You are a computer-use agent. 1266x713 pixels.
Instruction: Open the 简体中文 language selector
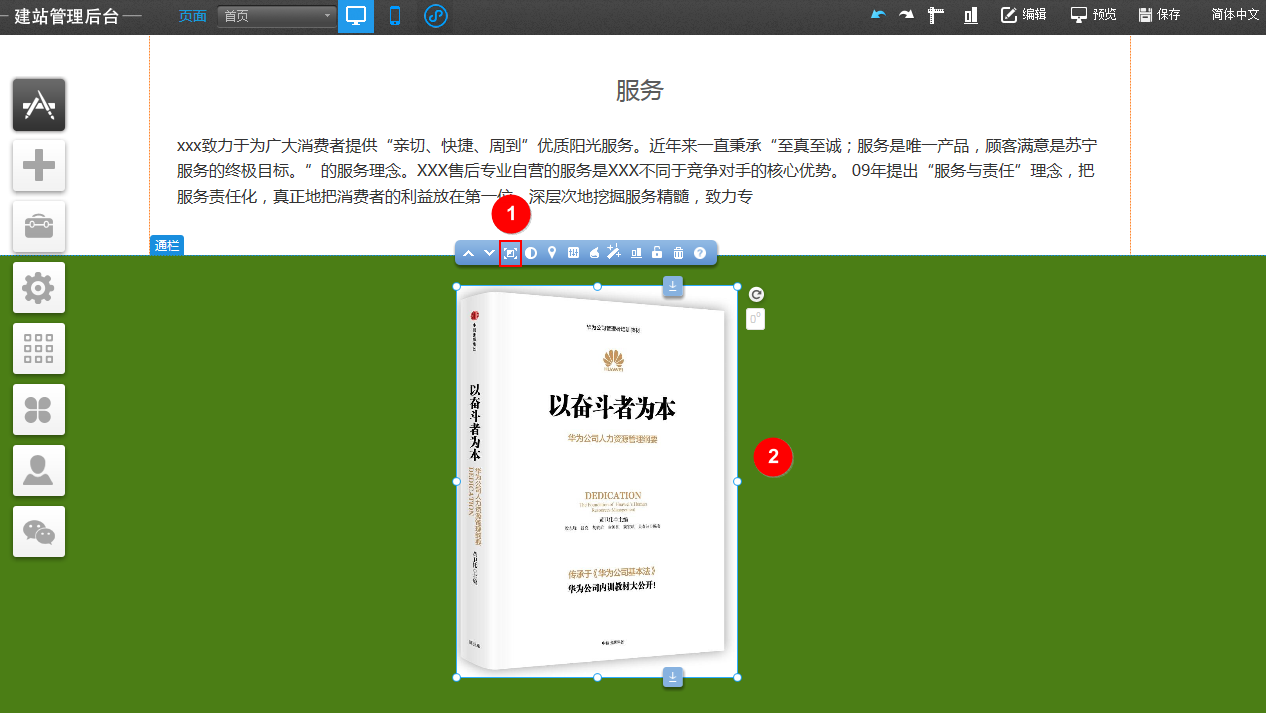click(1235, 15)
